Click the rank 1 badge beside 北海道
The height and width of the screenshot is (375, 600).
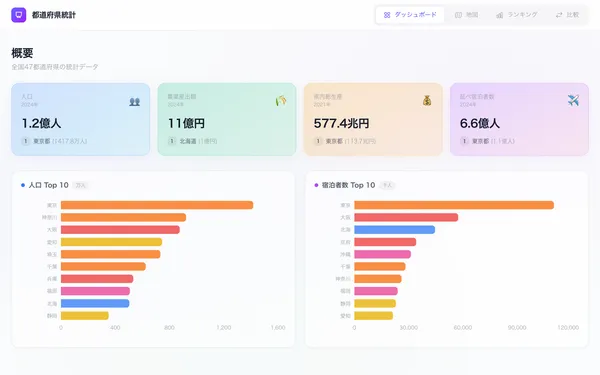click(172, 141)
